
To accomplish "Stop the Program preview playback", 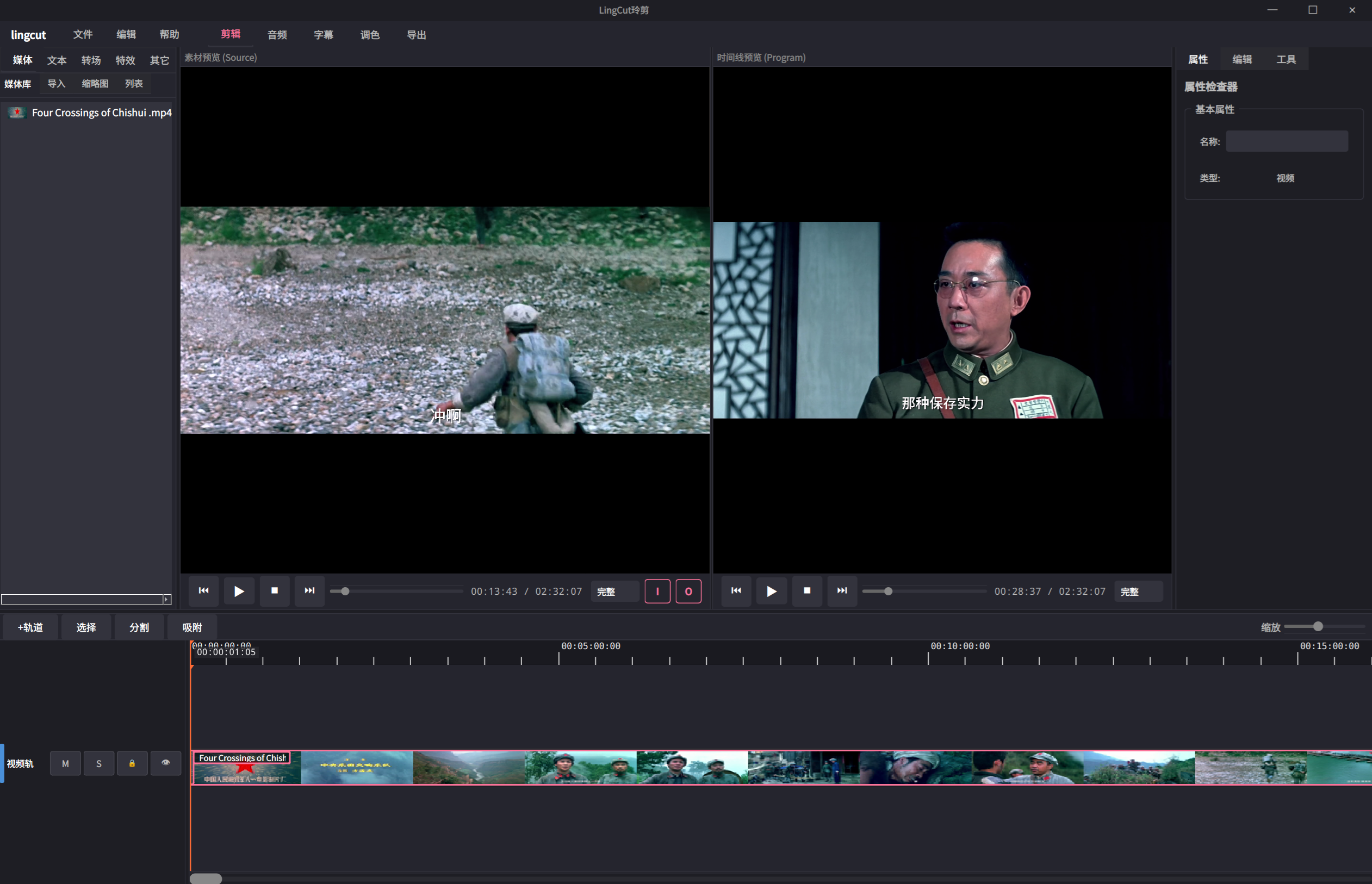I will 807,592.
